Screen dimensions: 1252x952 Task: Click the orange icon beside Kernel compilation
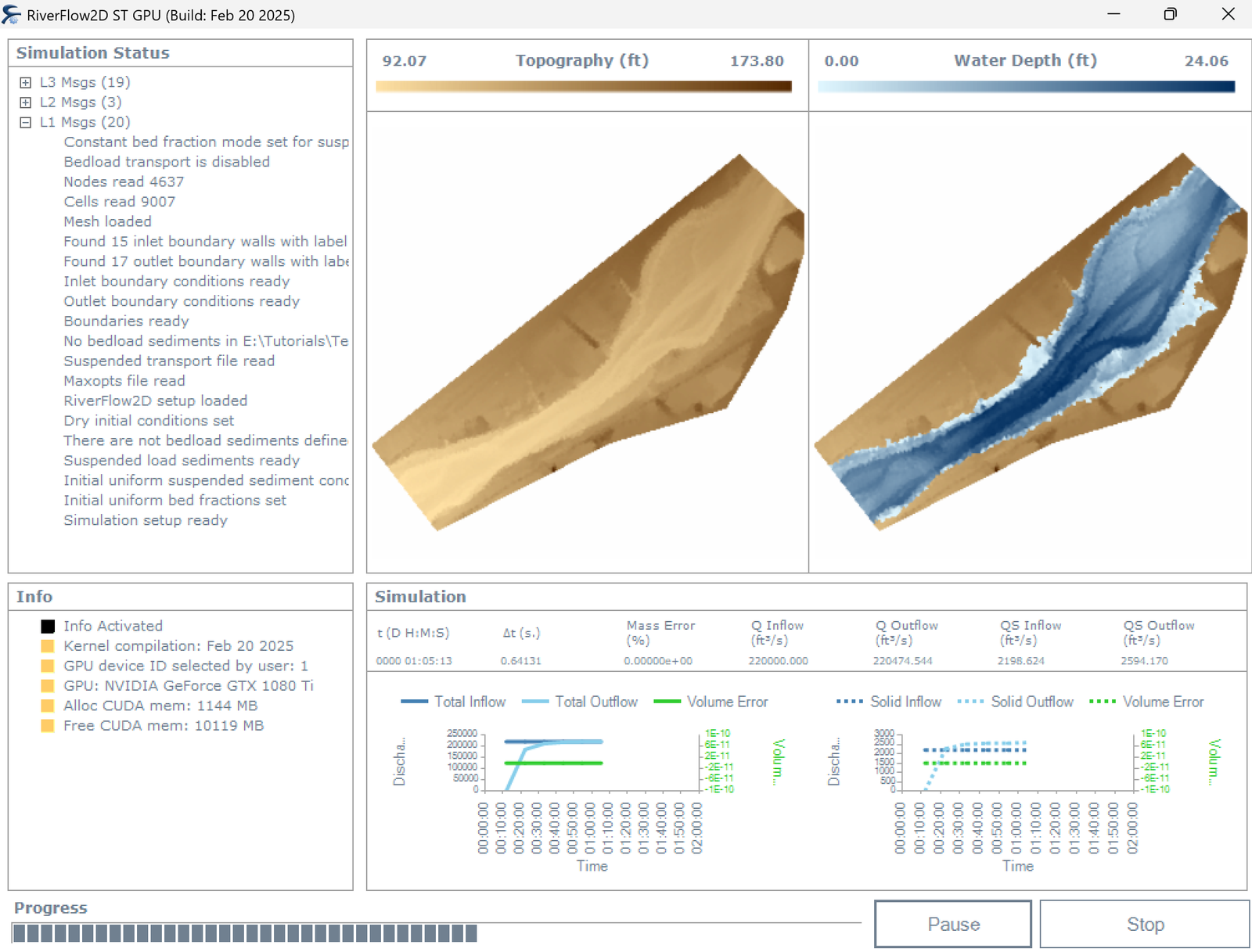pos(48,646)
